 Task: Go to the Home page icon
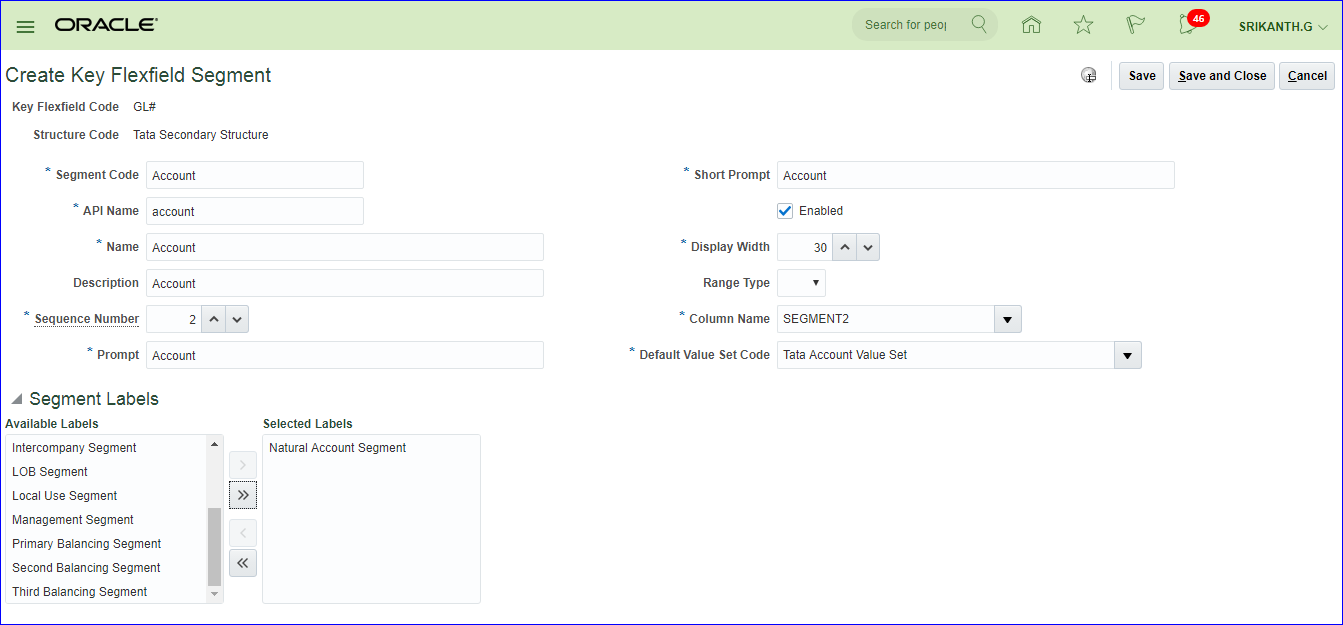pyautogui.click(x=1031, y=25)
